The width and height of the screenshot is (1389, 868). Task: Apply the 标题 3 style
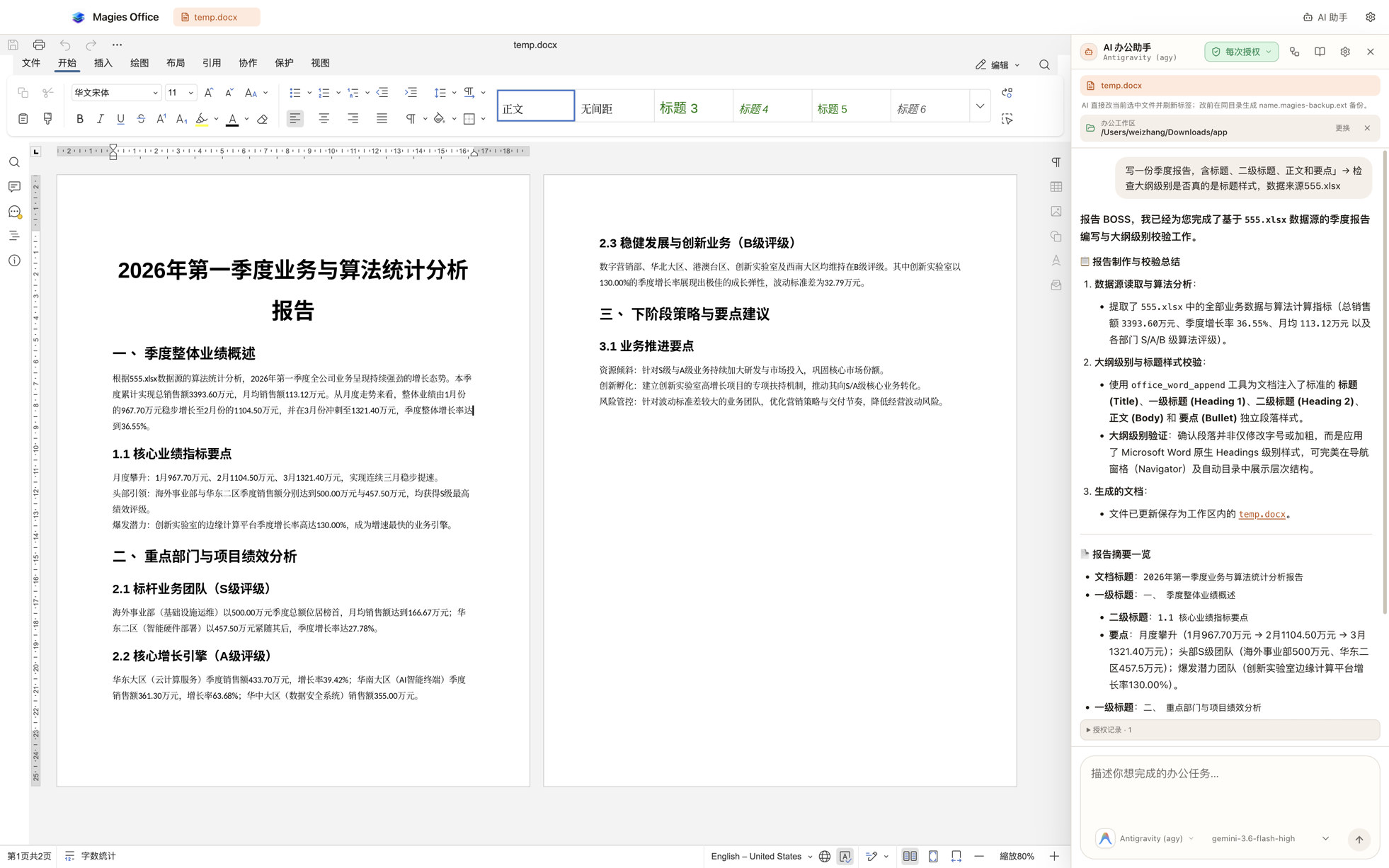point(693,107)
